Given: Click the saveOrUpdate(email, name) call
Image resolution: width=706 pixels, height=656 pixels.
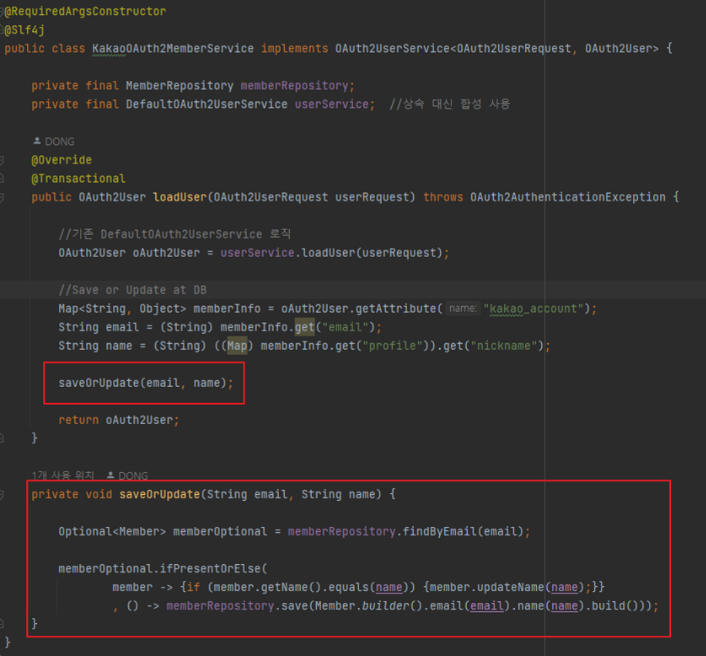Looking at the screenshot, I should 145,383.
